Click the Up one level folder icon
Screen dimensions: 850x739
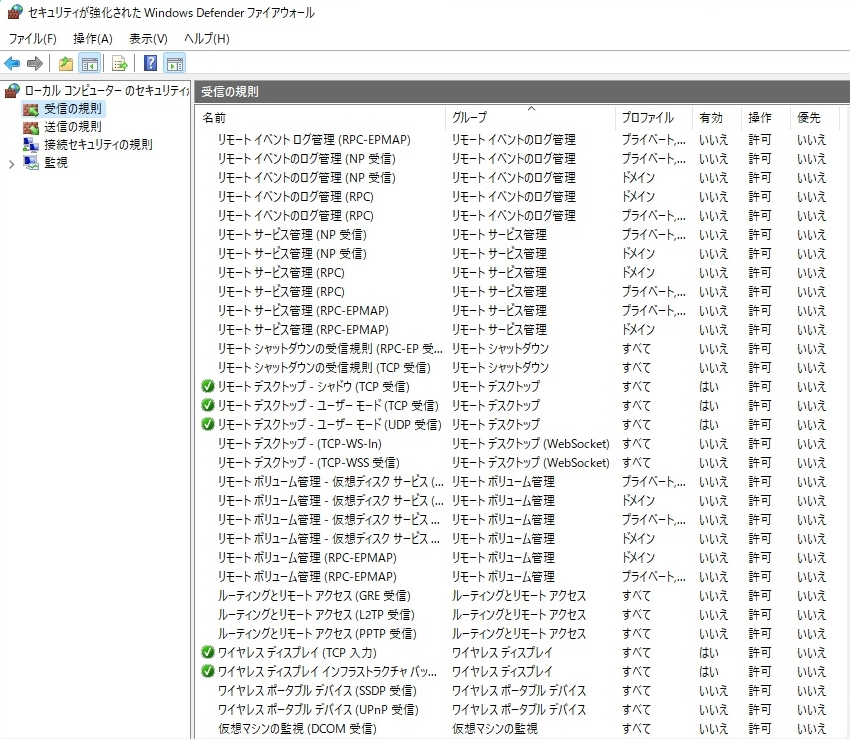point(66,63)
